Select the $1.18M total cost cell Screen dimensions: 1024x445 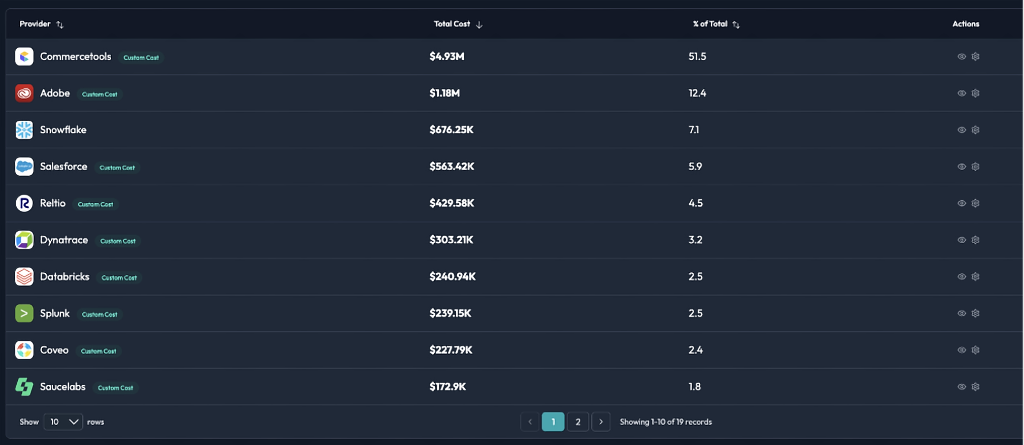[x=445, y=93]
